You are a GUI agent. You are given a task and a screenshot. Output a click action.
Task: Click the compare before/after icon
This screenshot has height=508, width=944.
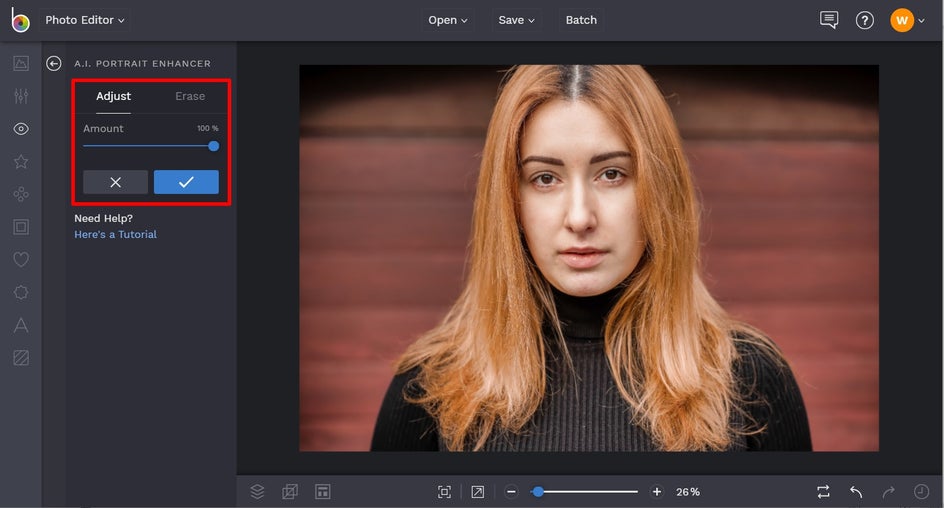[824, 492]
